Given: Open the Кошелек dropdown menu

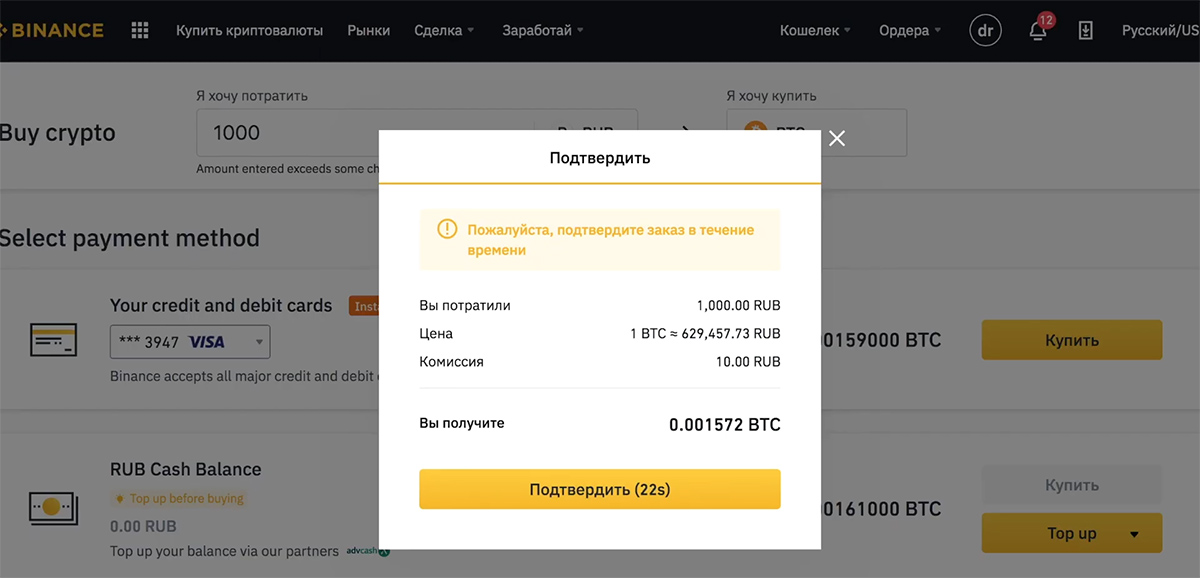Looking at the screenshot, I should [815, 30].
